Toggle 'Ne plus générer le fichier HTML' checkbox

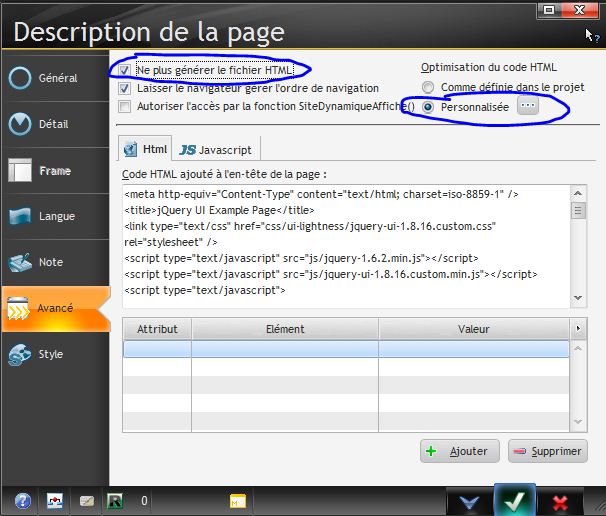[124, 71]
